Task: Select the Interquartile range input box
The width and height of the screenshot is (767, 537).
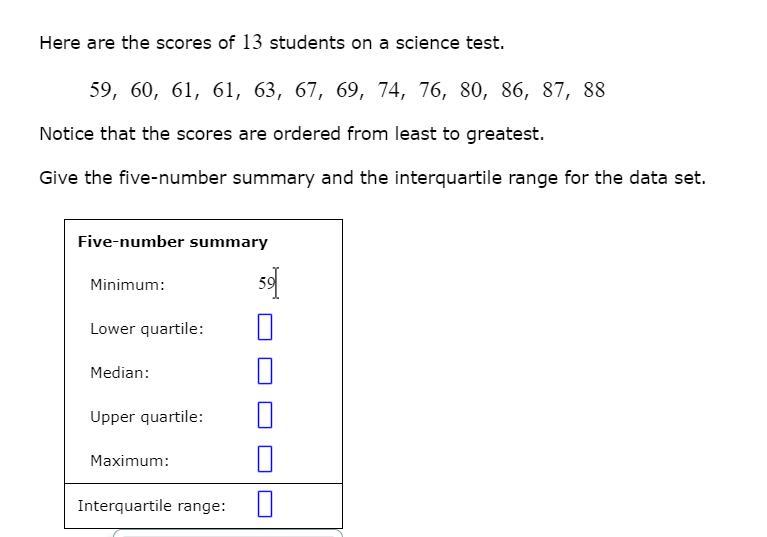Action: click(x=265, y=505)
